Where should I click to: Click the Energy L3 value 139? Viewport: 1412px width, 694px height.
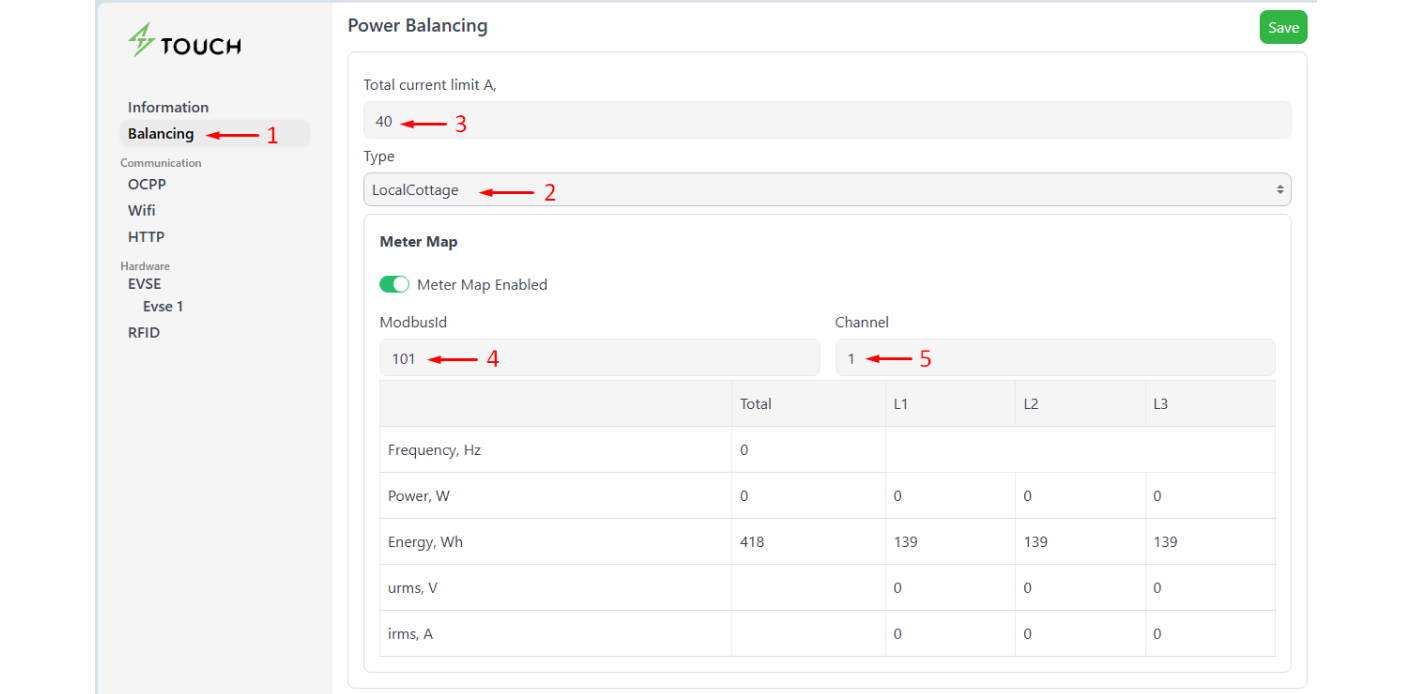(1165, 542)
